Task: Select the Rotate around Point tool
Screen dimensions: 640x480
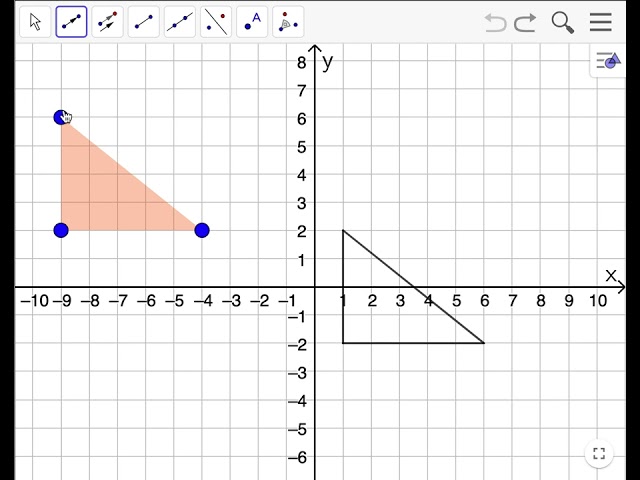Action: click(x=288, y=22)
